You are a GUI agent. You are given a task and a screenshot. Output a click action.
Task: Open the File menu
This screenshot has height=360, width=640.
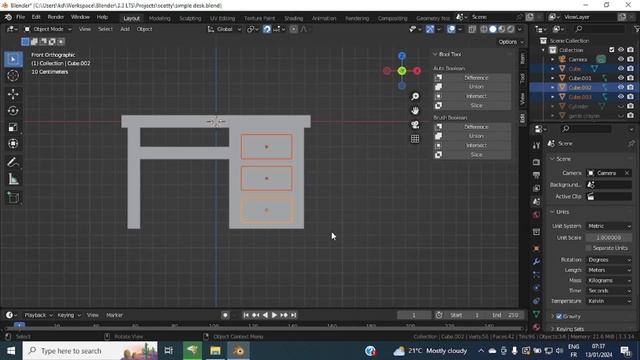[x=20, y=17]
